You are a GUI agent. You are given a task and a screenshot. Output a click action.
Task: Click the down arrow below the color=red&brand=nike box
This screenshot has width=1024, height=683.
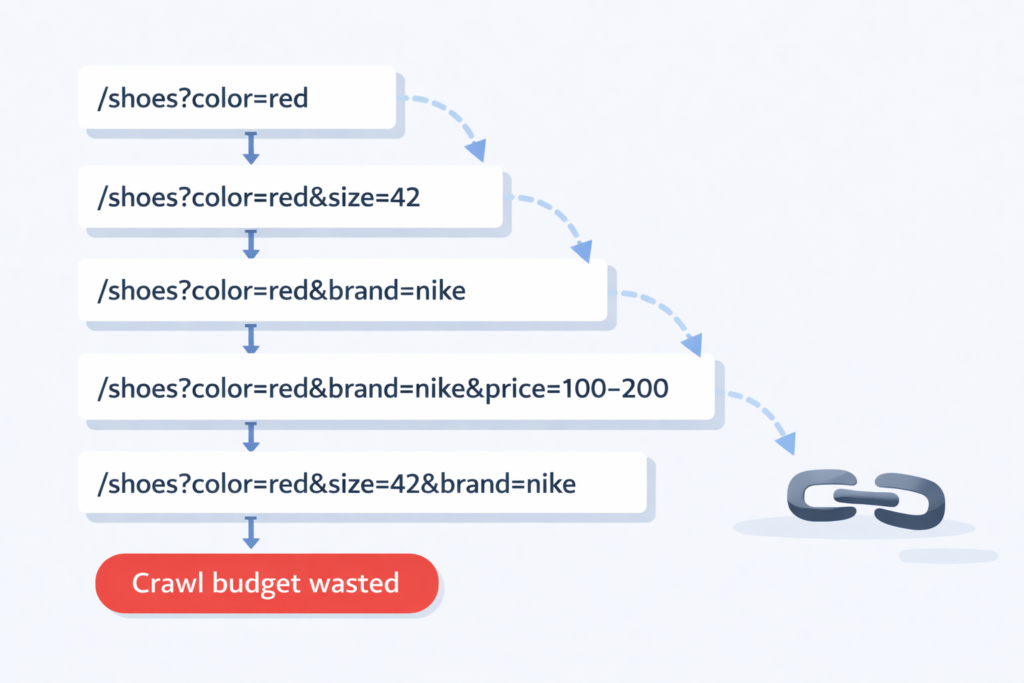251,338
